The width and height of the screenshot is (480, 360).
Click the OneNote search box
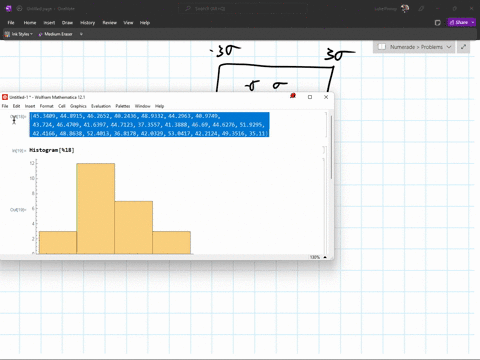243,9
